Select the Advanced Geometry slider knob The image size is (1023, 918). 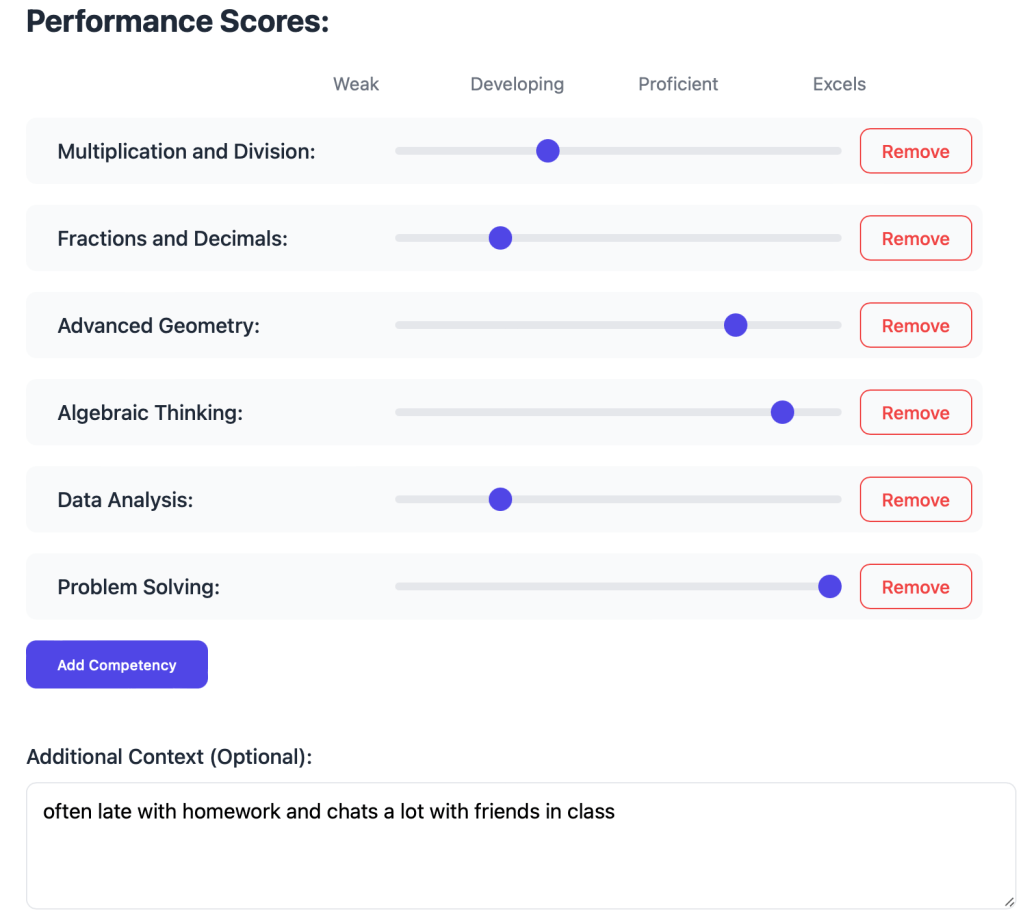(735, 325)
